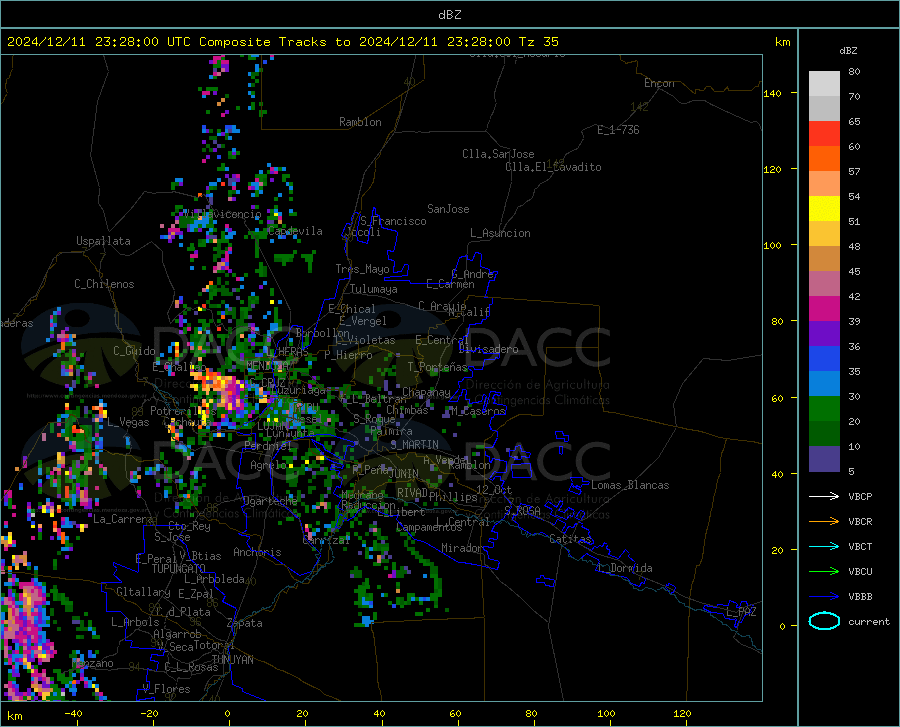Click the 'VBBB' legend label
900x727 pixels.
click(860, 597)
